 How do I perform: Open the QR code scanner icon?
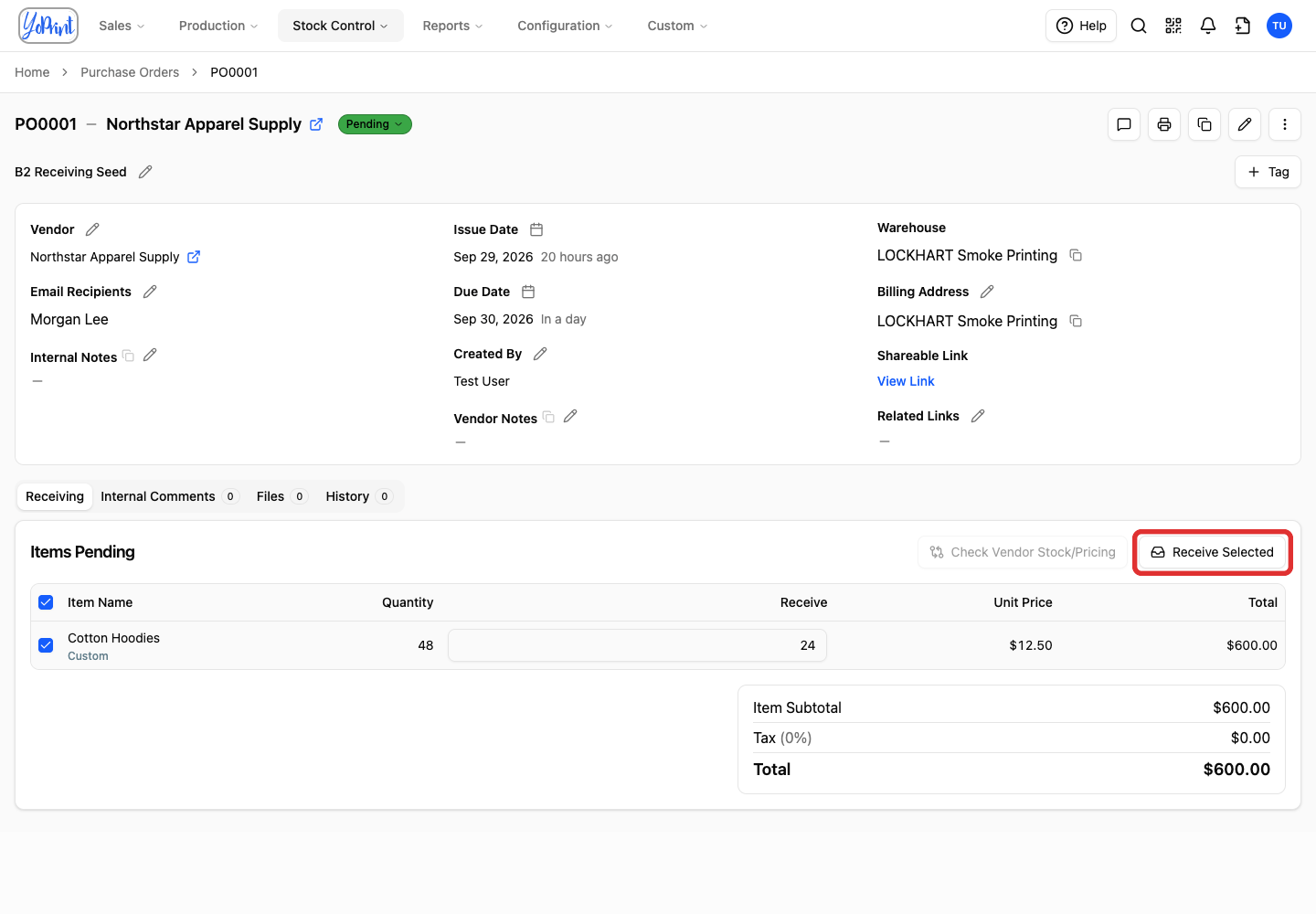pyautogui.click(x=1173, y=26)
